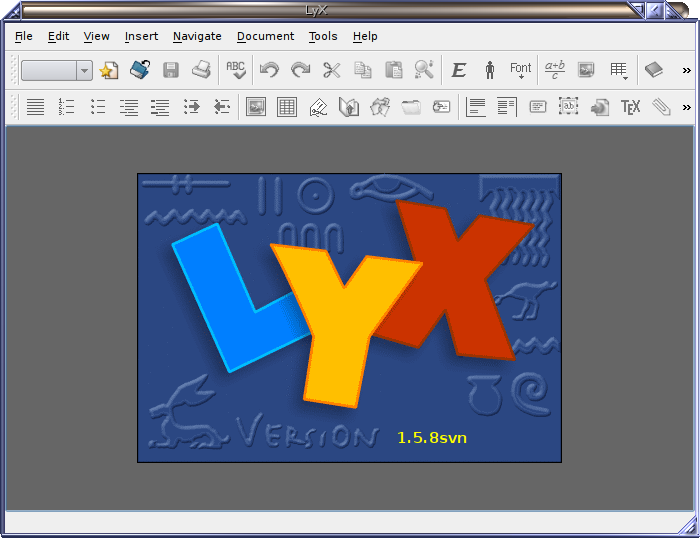Click the second toolbar drag handle
The height and width of the screenshot is (538, 700).
(x=13, y=107)
